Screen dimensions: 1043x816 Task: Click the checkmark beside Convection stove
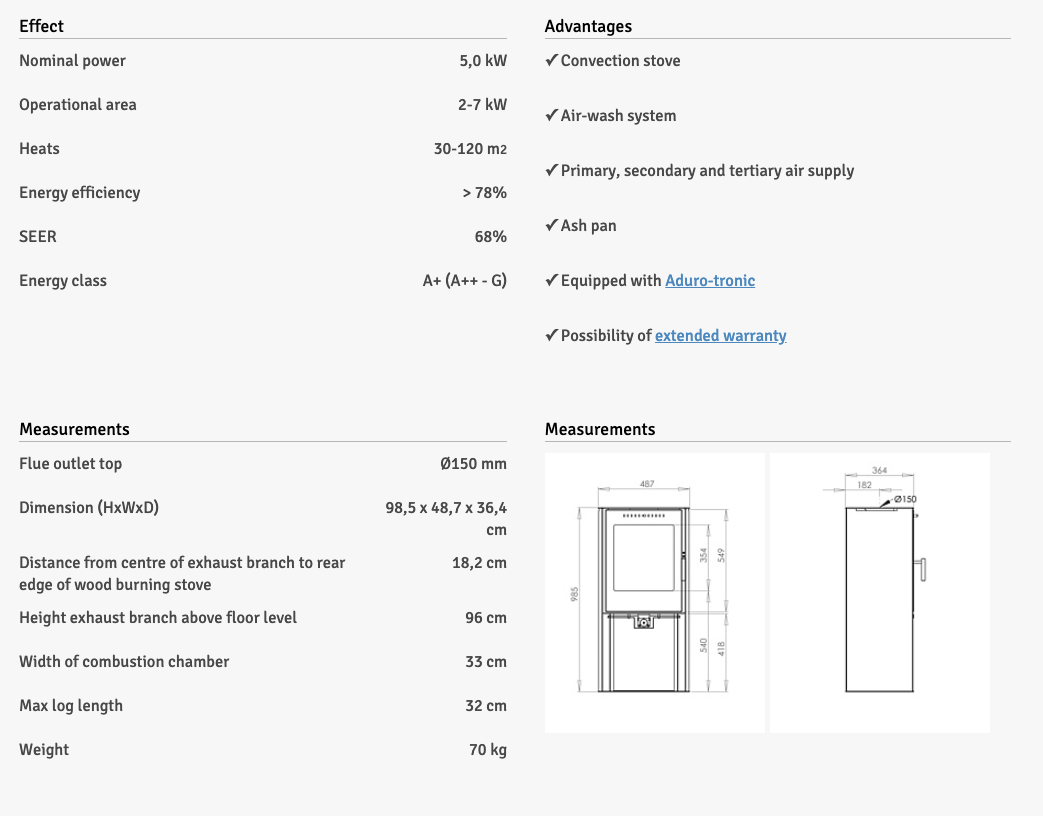click(x=551, y=61)
